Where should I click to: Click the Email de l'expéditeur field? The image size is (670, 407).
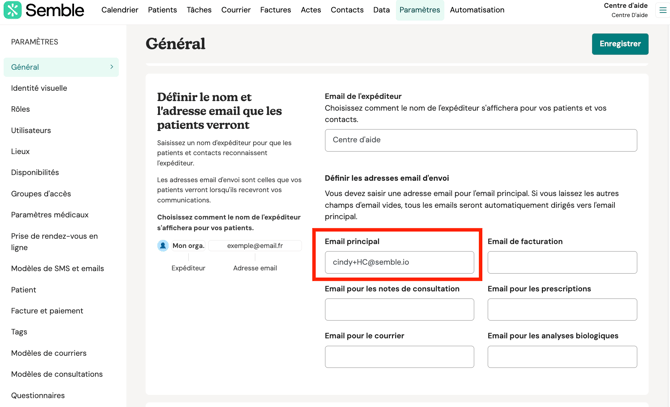pyautogui.click(x=480, y=140)
